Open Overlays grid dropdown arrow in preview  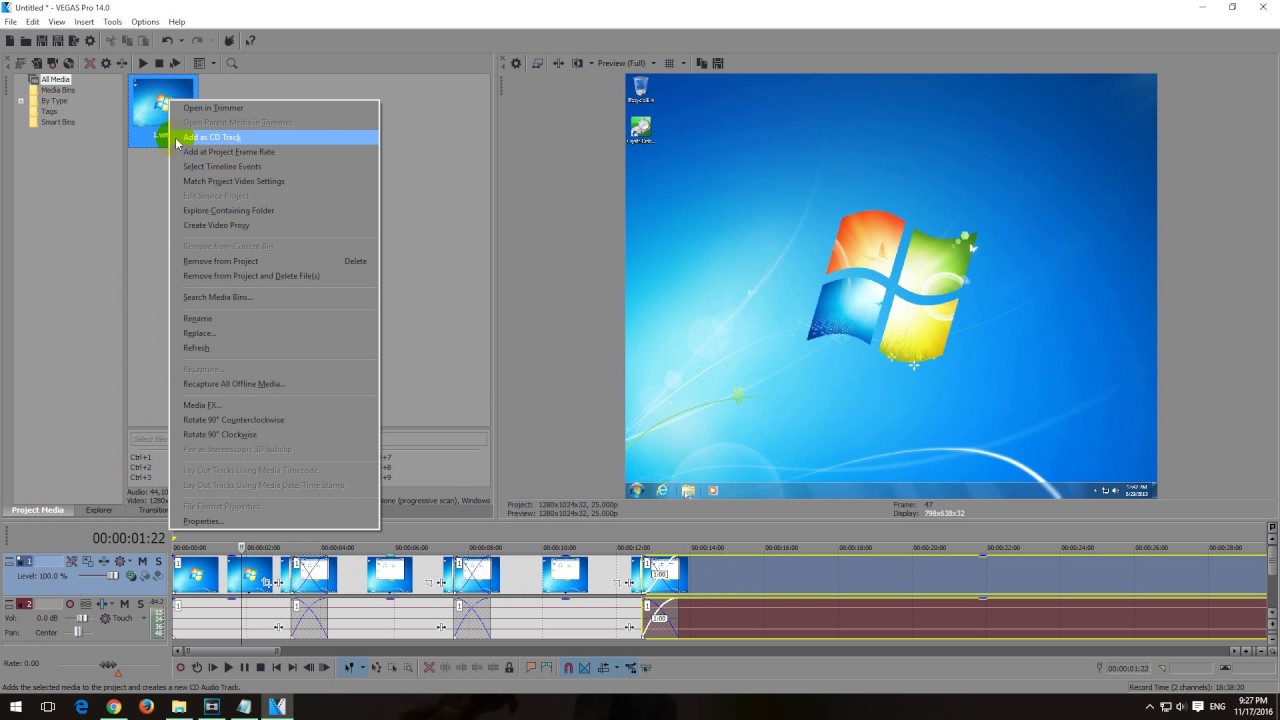click(x=683, y=63)
